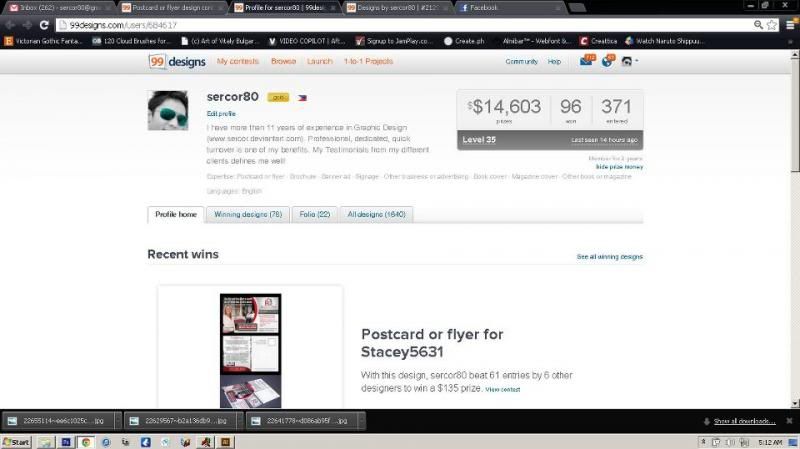Screen dimensions: 800x449
Task: Open Art of Vitaly Bulgarov bookmark
Action: click(x=218, y=41)
